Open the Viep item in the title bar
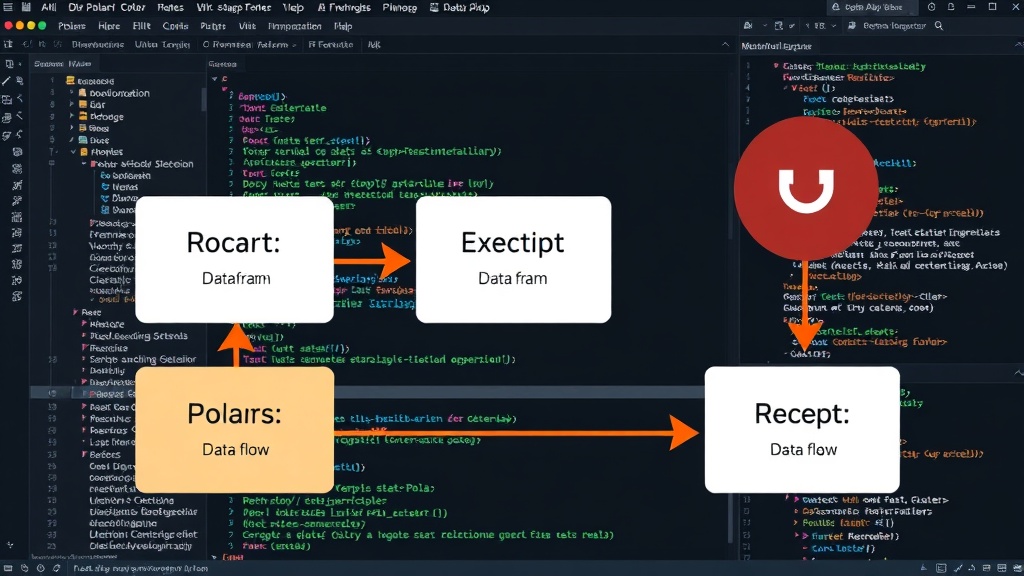The width and height of the screenshot is (1024, 576). pos(293,8)
